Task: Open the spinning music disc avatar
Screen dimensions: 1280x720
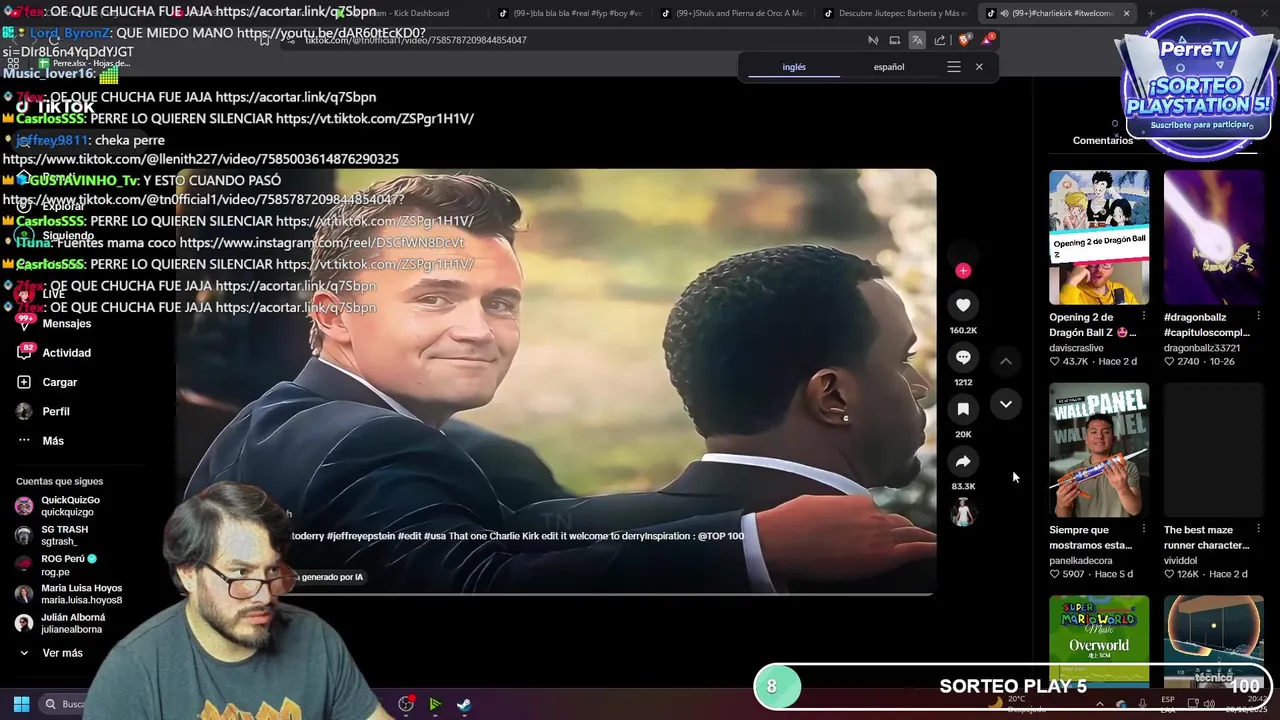Action: pyautogui.click(x=963, y=513)
